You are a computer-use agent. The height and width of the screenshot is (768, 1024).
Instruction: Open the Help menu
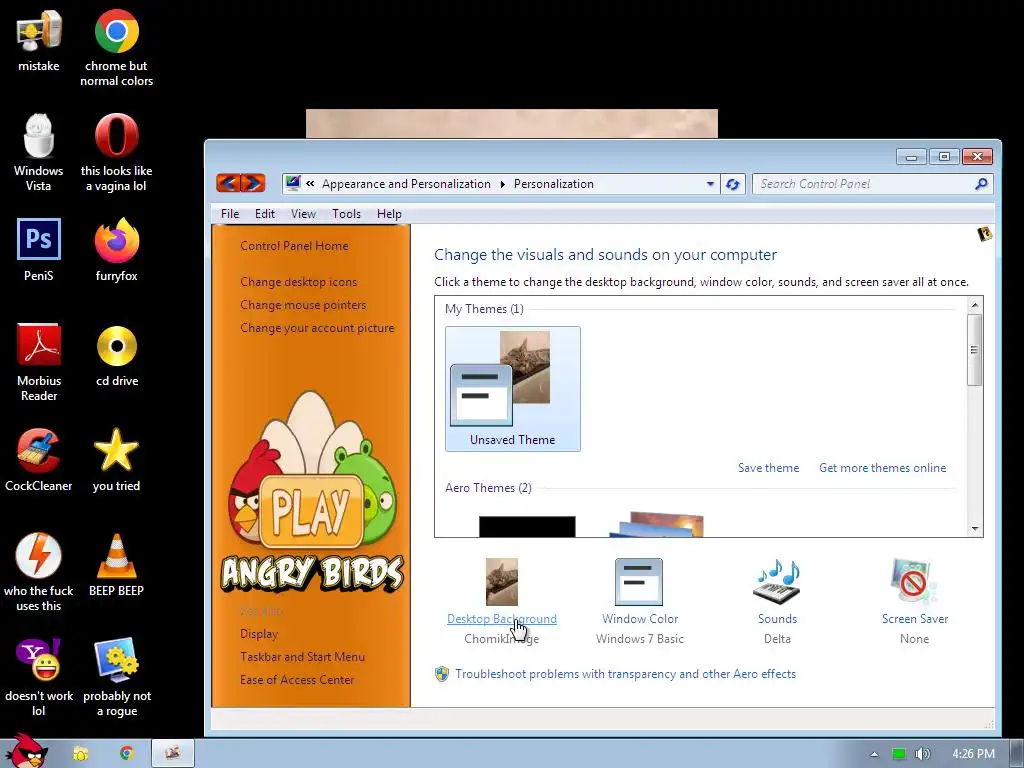pos(389,214)
